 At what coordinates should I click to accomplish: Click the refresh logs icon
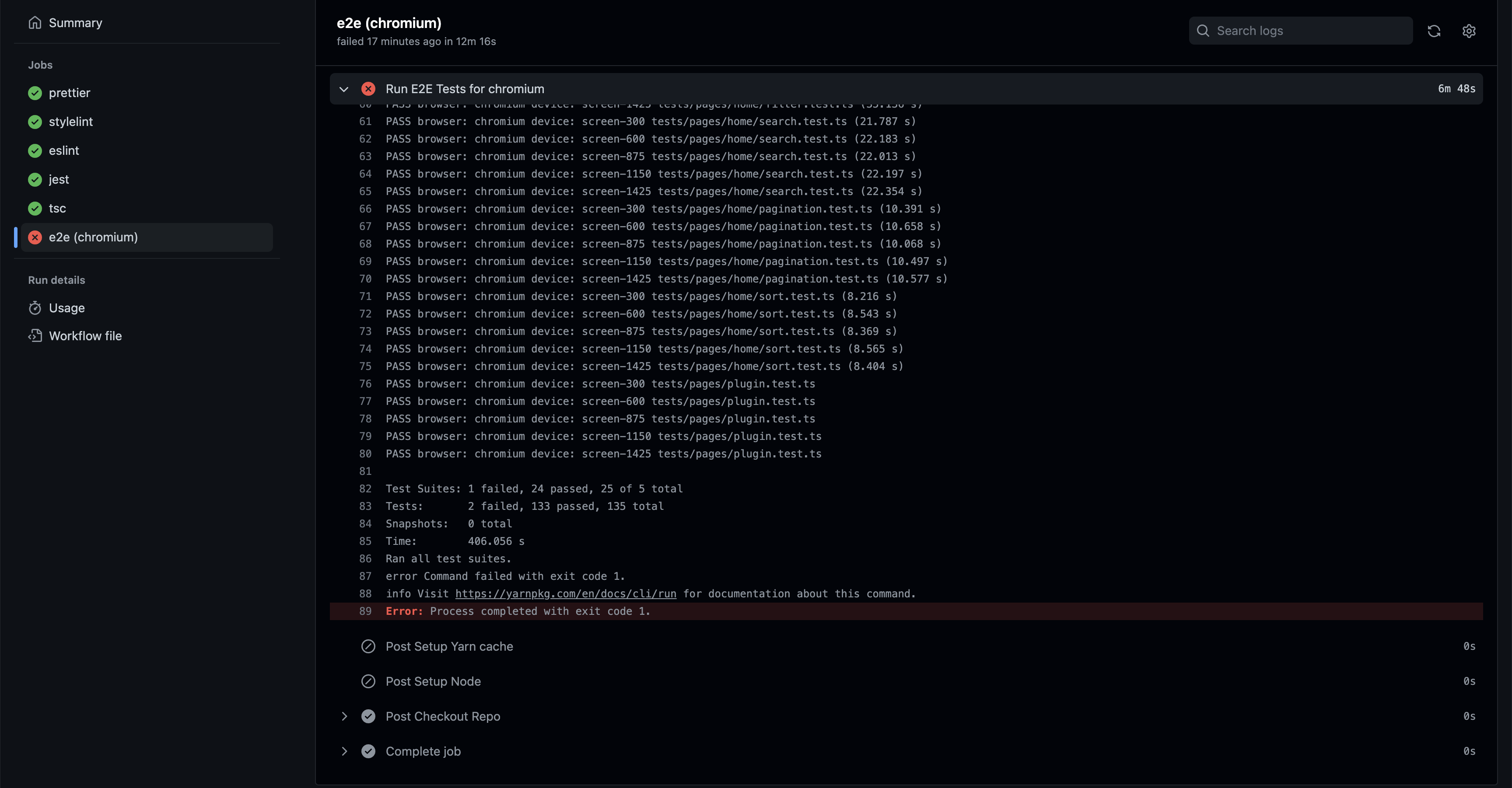tap(1434, 31)
